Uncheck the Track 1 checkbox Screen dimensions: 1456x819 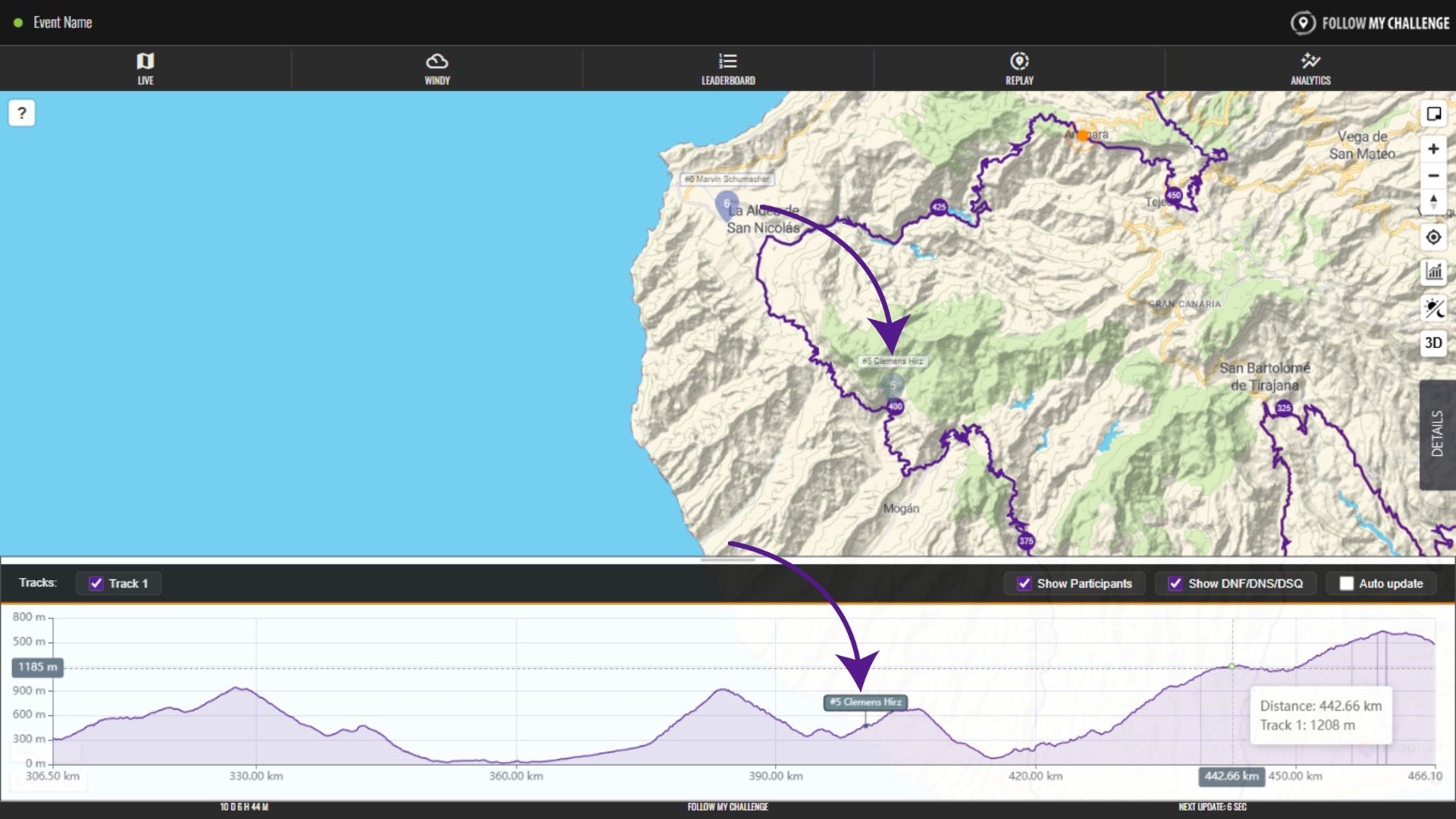[96, 583]
